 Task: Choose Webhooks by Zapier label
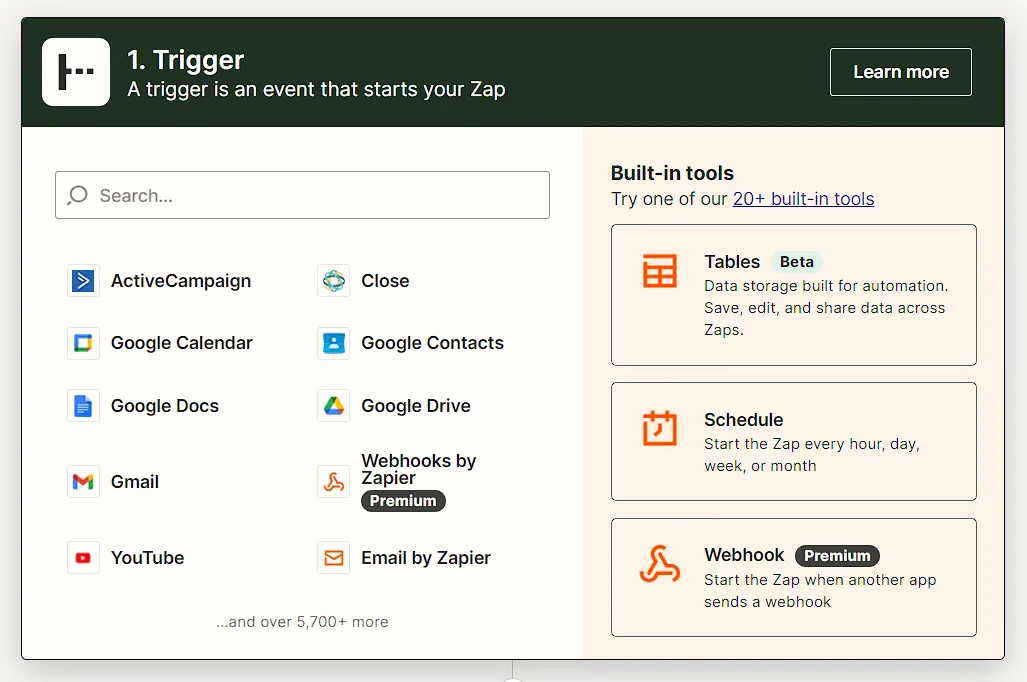[x=419, y=469]
